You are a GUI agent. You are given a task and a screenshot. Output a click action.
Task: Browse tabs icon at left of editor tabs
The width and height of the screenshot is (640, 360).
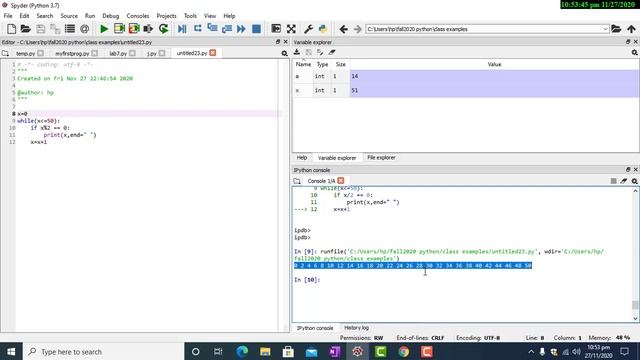[5, 53]
